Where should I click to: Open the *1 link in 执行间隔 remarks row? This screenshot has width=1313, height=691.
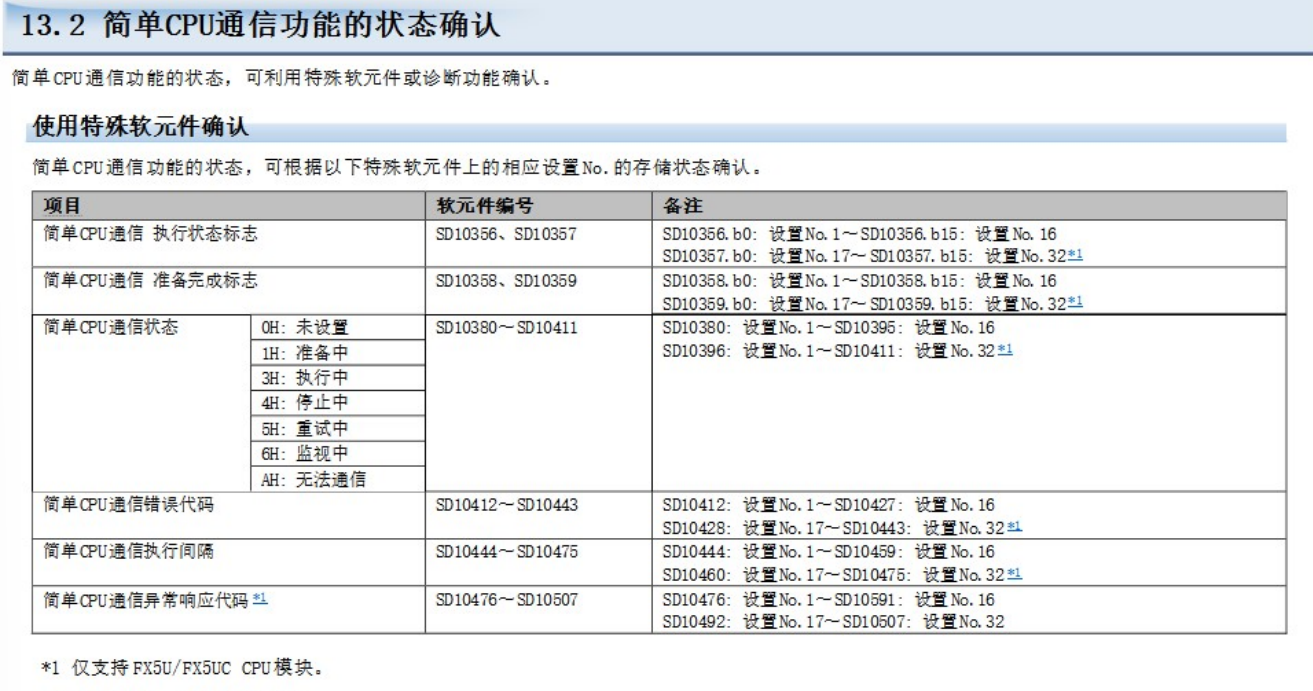point(1014,573)
